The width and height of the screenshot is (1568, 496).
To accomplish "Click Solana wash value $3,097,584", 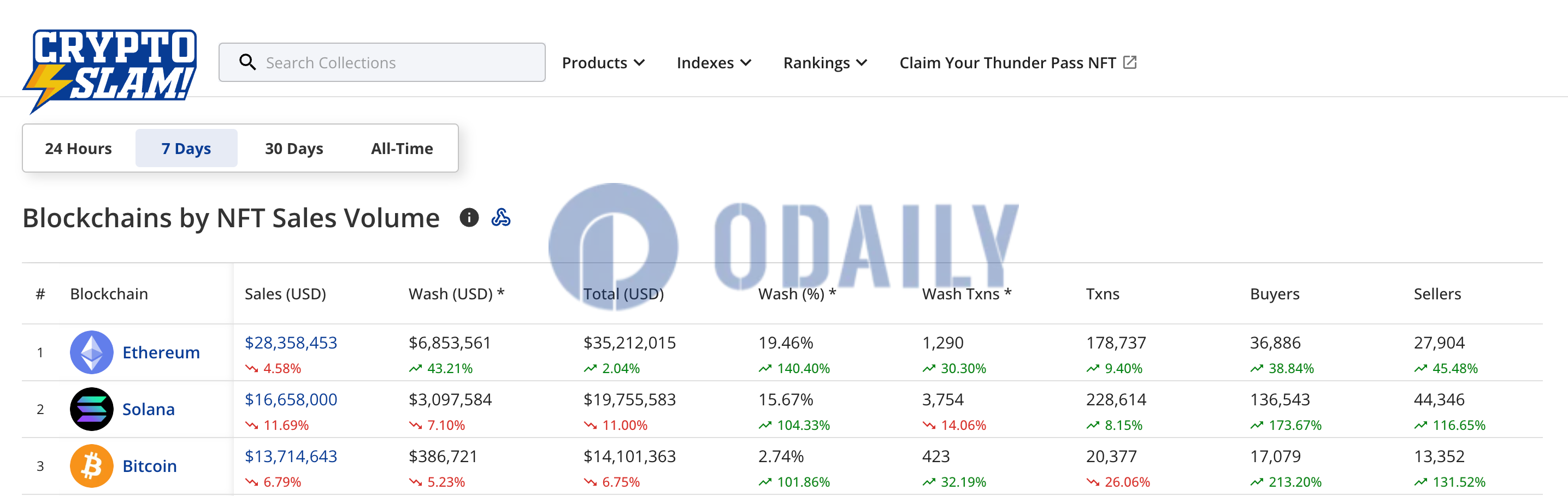I will click(x=450, y=399).
